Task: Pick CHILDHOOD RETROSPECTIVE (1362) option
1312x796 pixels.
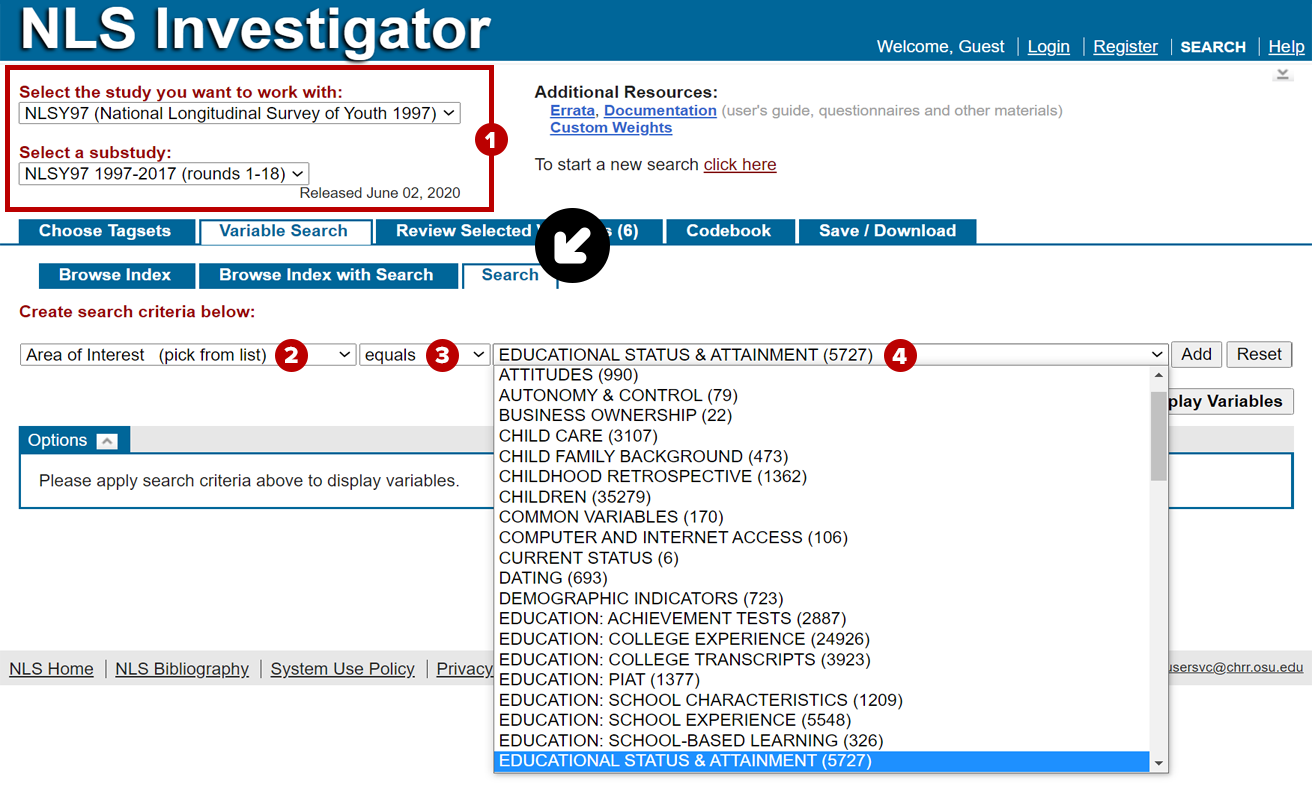Action: click(822, 476)
